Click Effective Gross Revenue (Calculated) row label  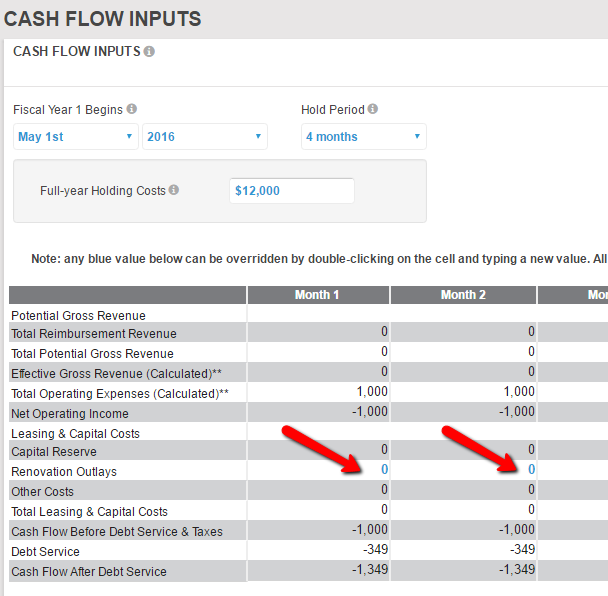[x=119, y=373]
